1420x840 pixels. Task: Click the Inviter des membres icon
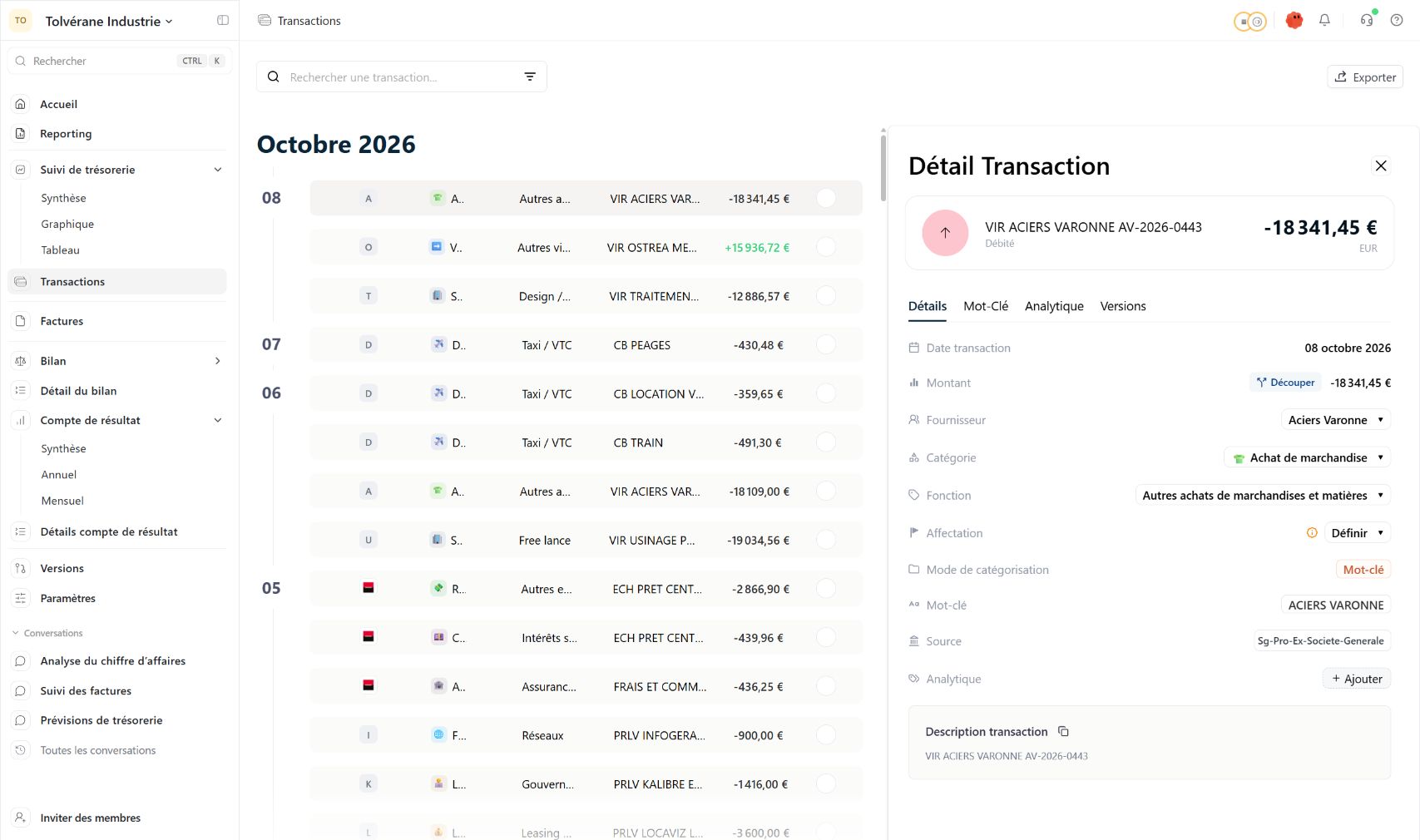point(21,818)
